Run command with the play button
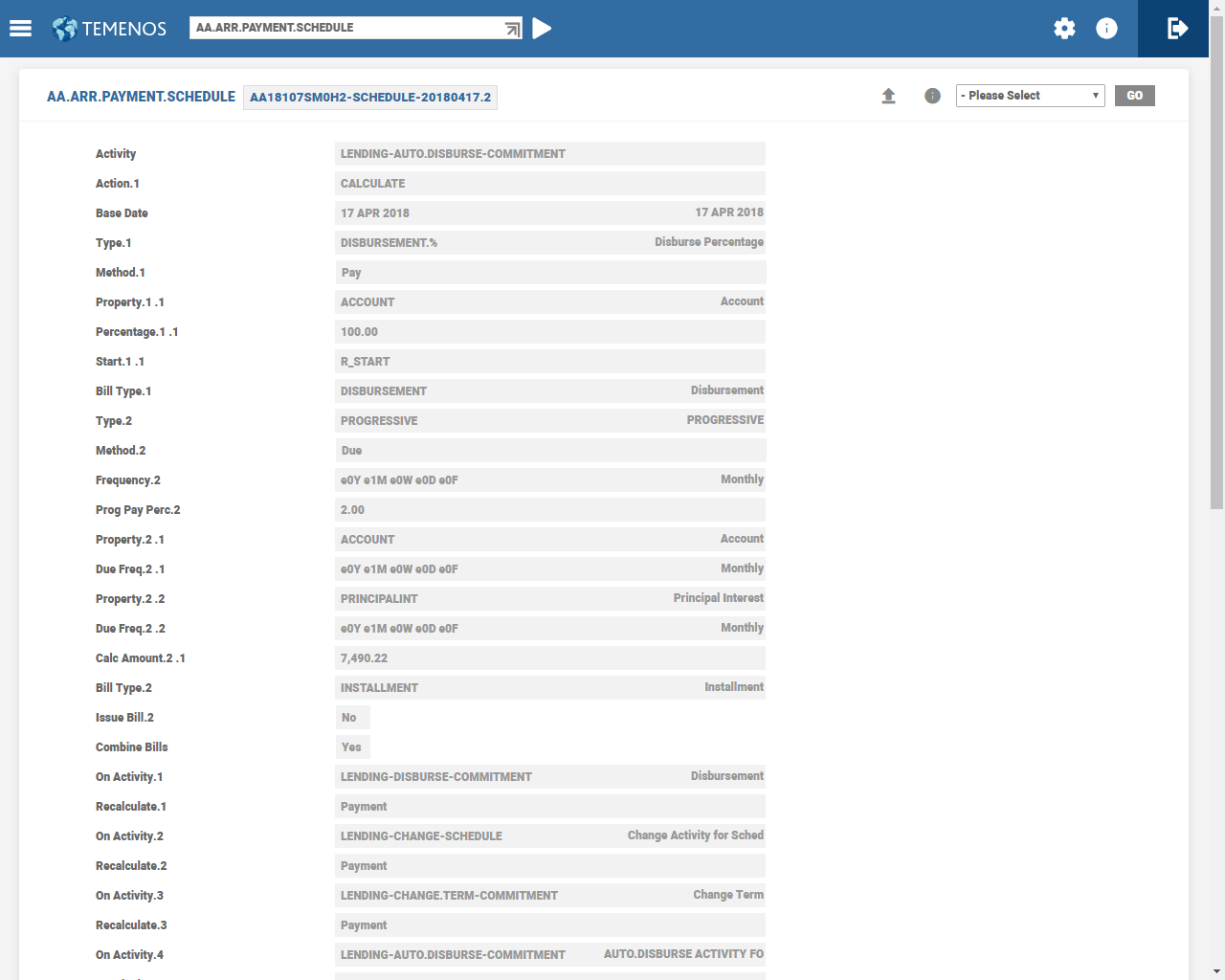This screenshot has width=1225, height=980. click(x=542, y=29)
